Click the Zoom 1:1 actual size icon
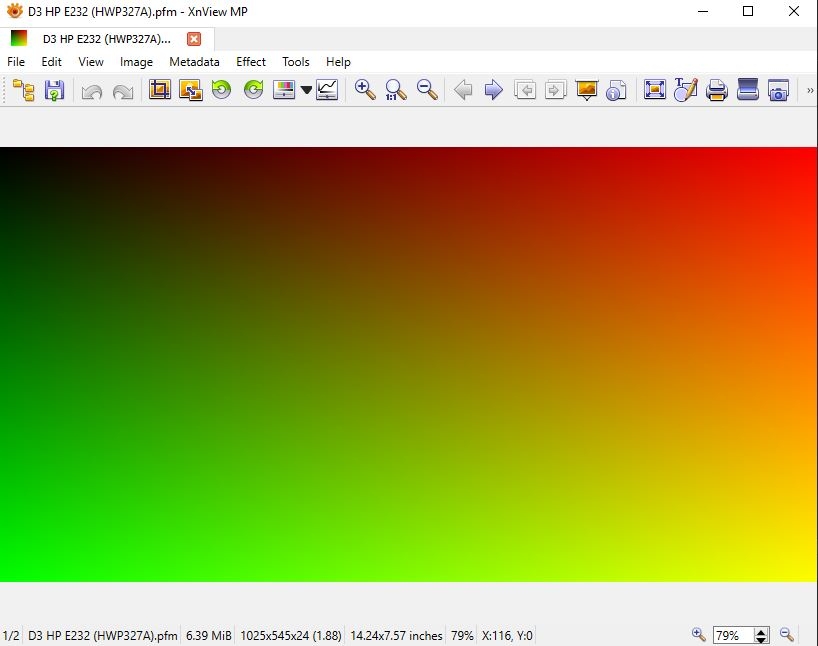This screenshot has height=646, width=818. pyautogui.click(x=396, y=91)
